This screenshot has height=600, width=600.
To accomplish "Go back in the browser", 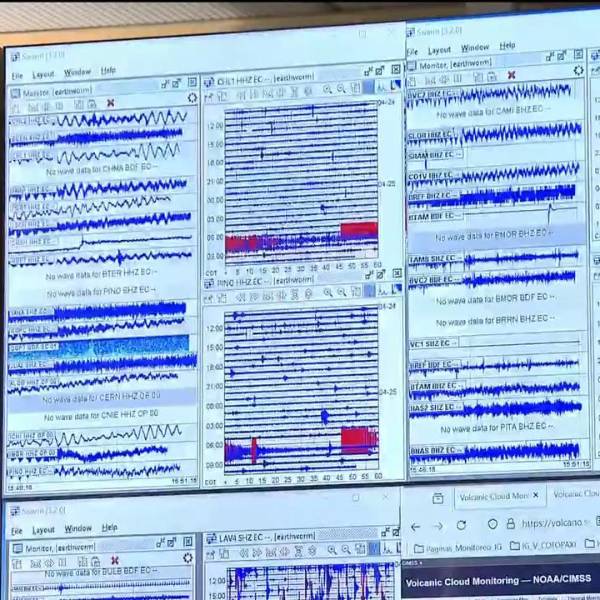I will tap(416, 525).
